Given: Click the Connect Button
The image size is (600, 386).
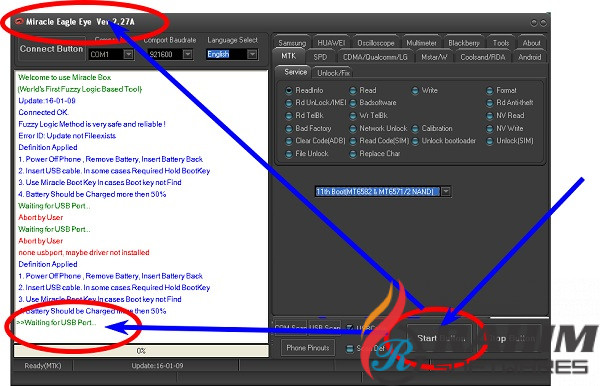Looking at the screenshot, I should click(x=51, y=49).
